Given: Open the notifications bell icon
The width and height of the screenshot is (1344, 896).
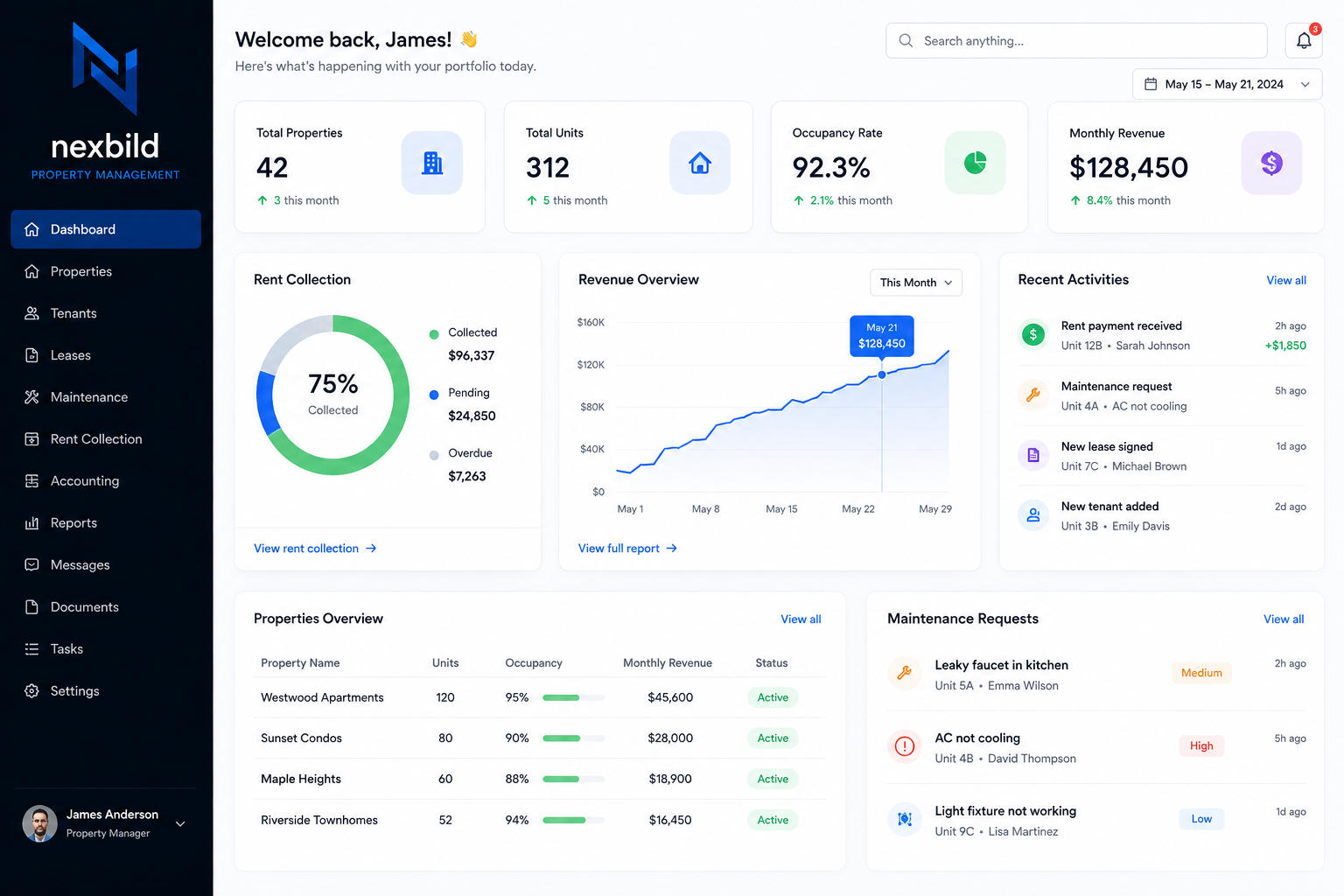Looking at the screenshot, I should coord(1304,40).
